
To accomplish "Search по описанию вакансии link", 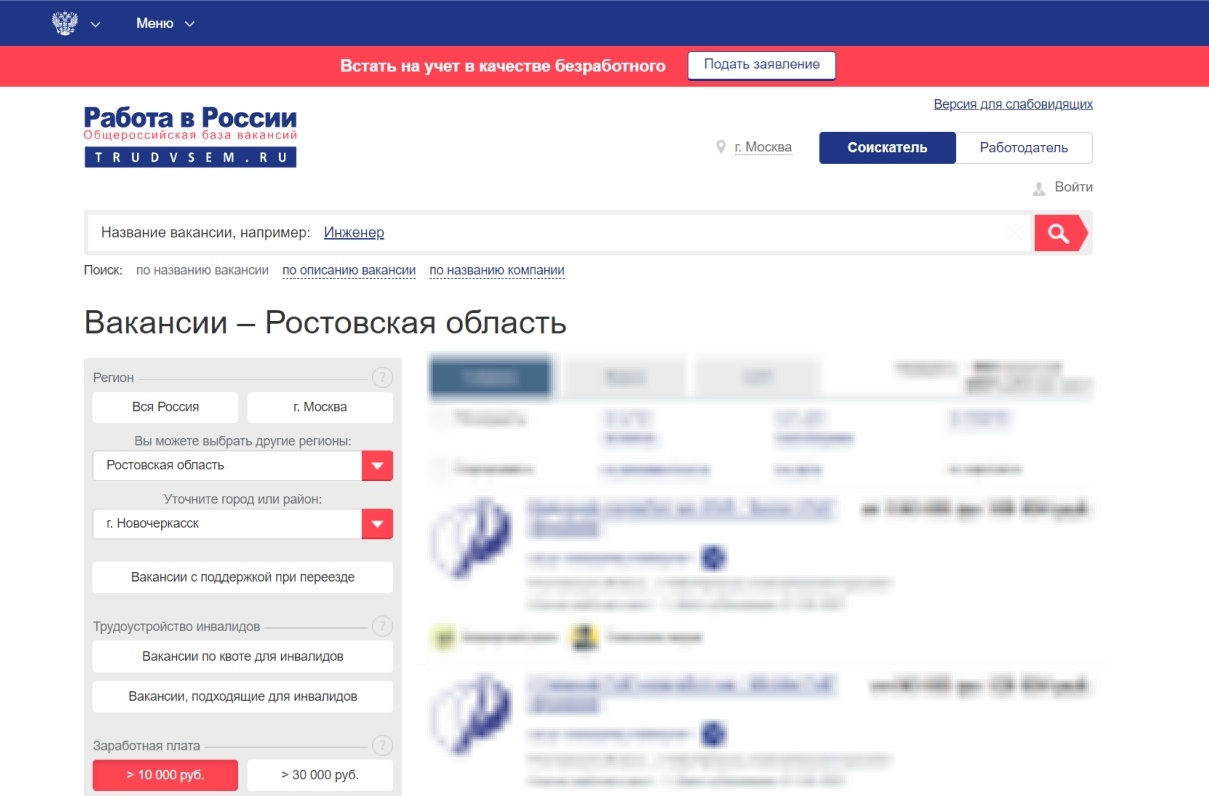I will click(349, 270).
